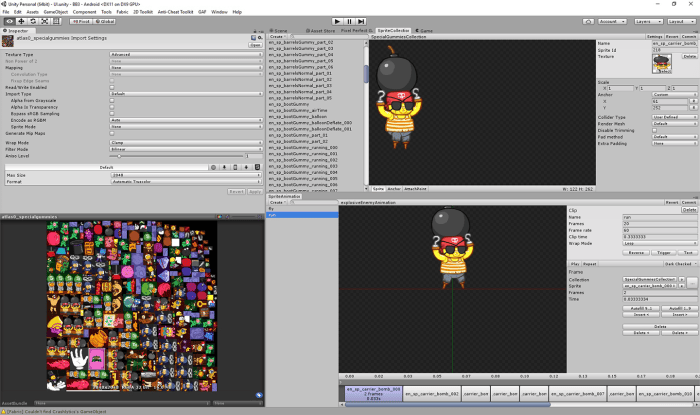Click the Pause playback button
Screen dimensions: 700x415
point(349,21)
